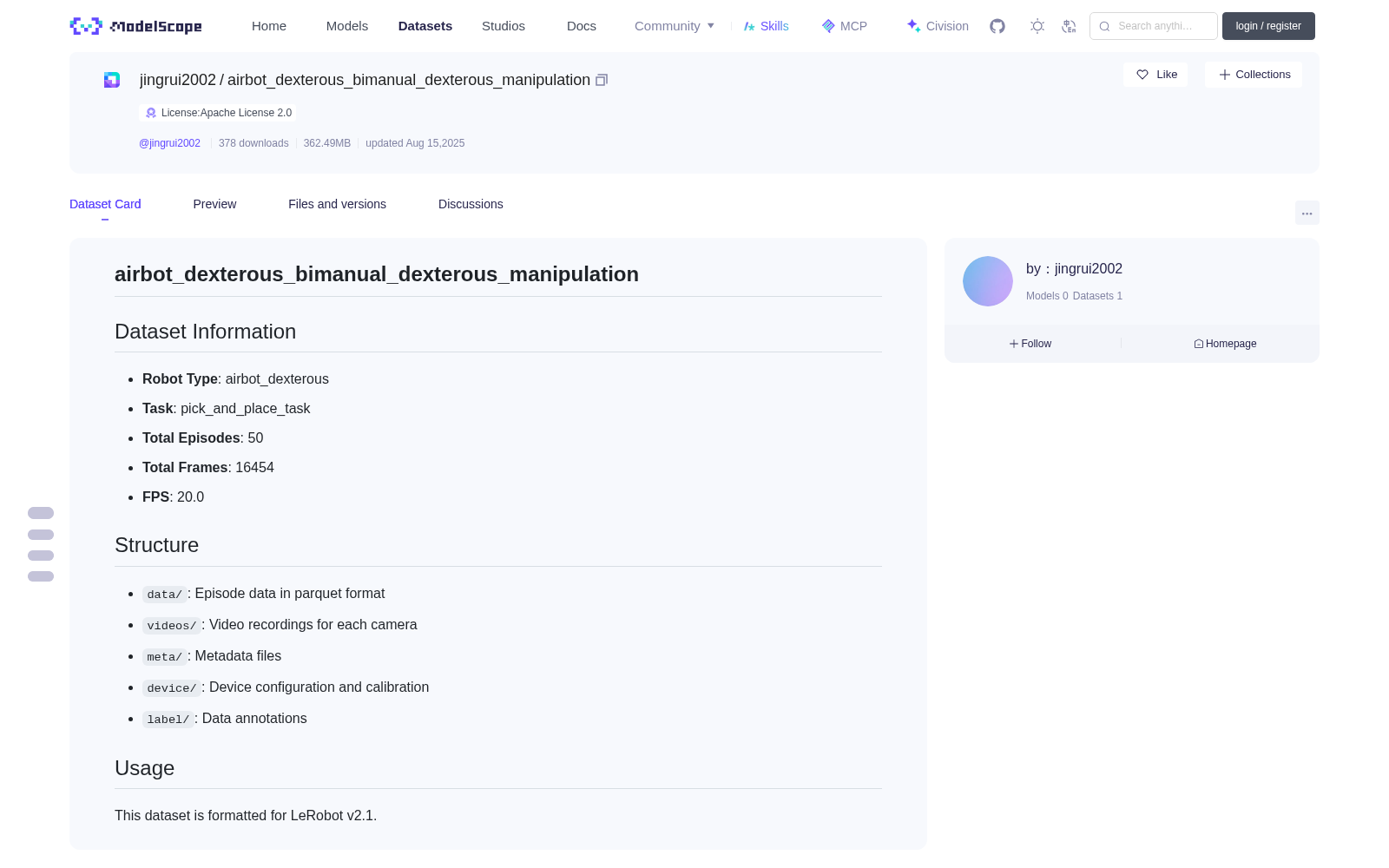1389x868 pixels.
Task: Toggle the light/dark theme sun icon
Action: [x=1037, y=26]
